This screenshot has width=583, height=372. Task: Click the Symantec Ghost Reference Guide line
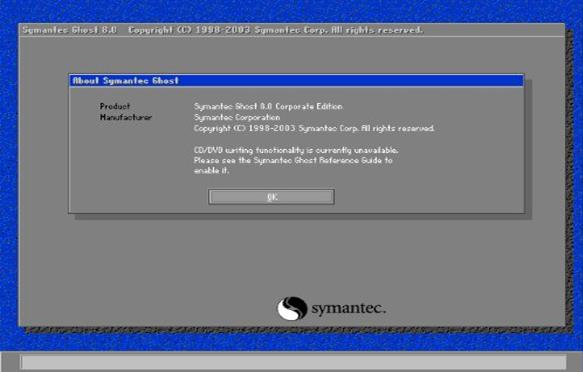coord(293,161)
